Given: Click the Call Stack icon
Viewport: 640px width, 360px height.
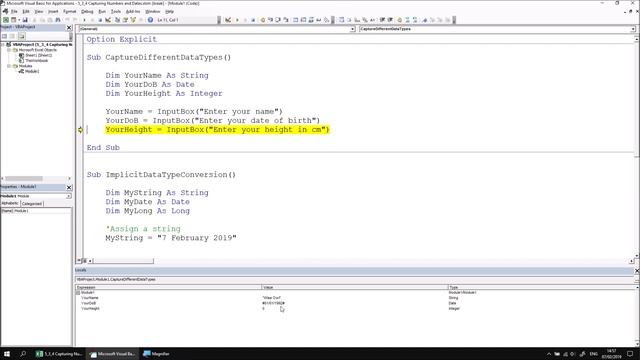Looking at the screenshot, I should (327, 20).
